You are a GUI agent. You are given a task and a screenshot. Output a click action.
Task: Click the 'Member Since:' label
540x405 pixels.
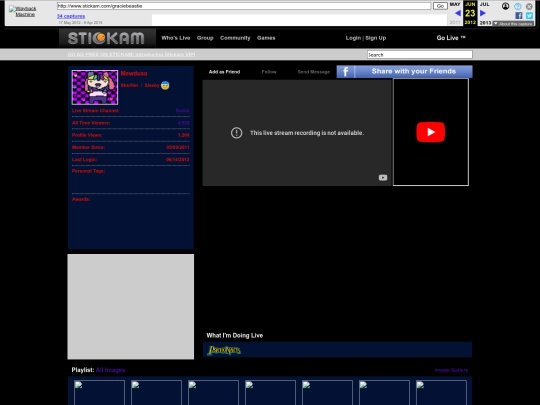[x=88, y=147]
